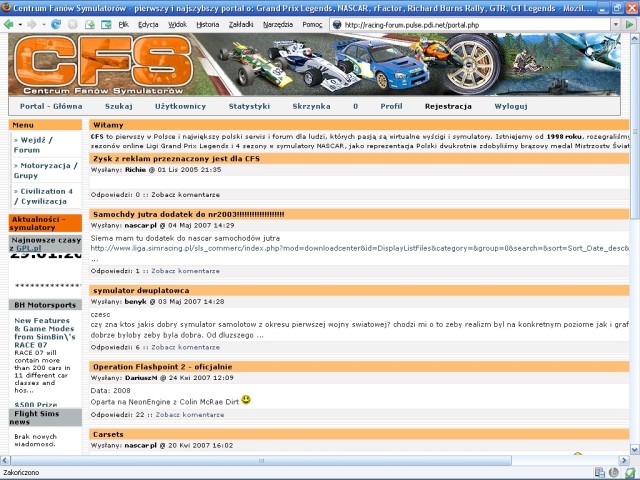Screen dimensions: 640x480
Task: Open Zobacz komentarze under Samochdy jutra post
Action: tap(185, 271)
